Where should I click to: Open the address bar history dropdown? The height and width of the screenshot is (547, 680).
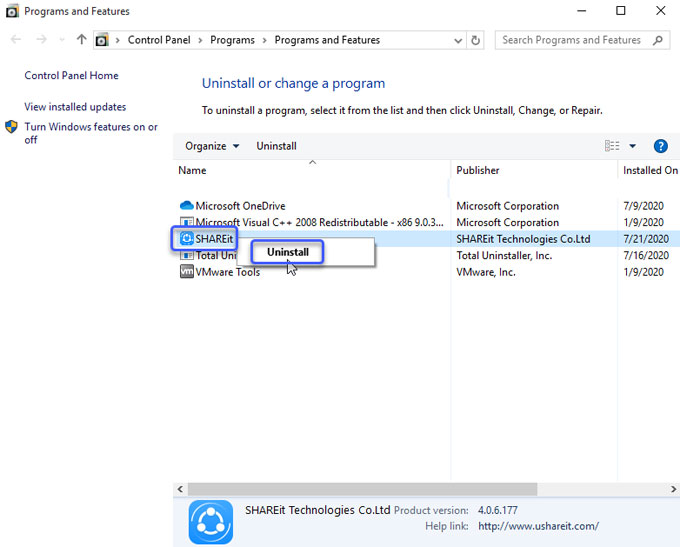point(458,40)
